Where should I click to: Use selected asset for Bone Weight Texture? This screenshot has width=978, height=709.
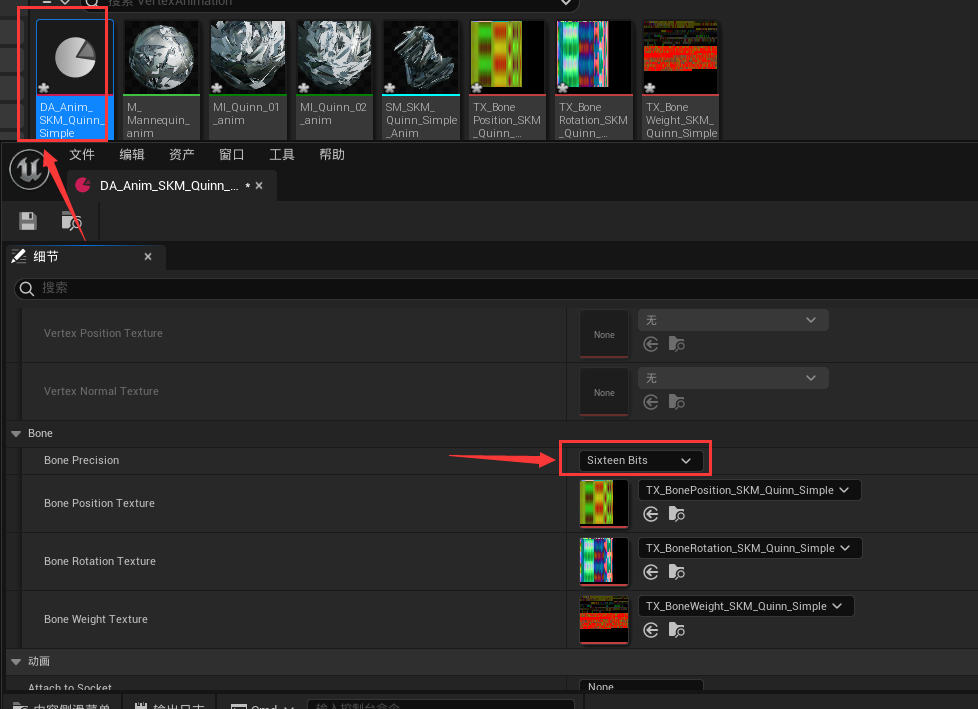(651, 630)
